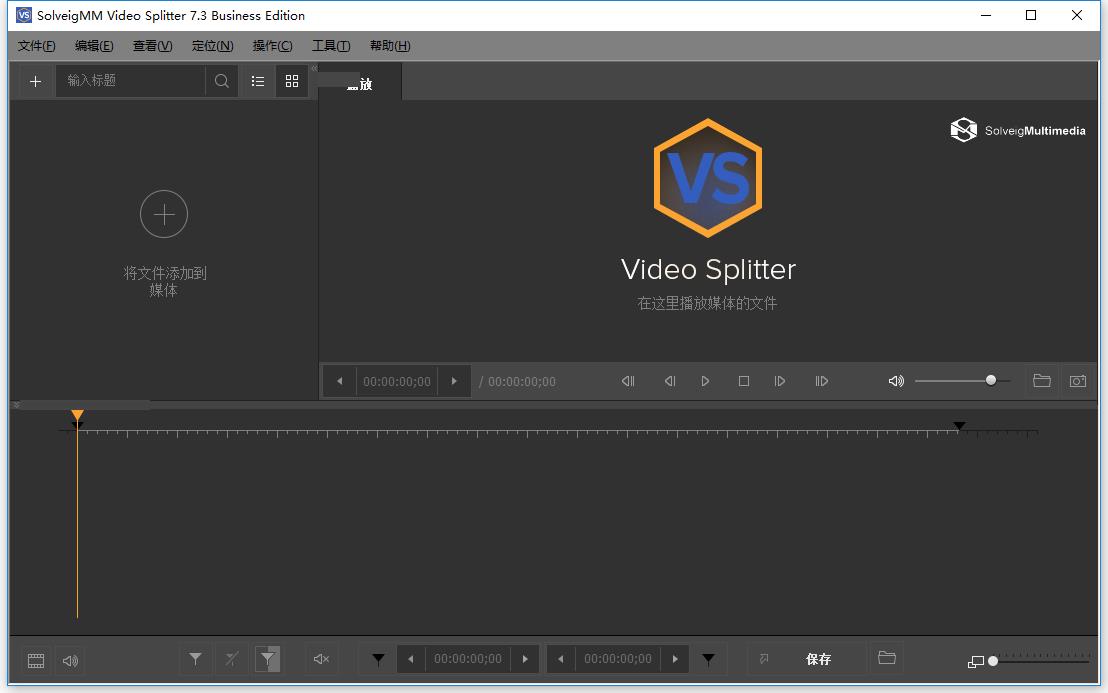Stop playback with stop button
This screenshot has width=1108, height=693.
(744, 381)
